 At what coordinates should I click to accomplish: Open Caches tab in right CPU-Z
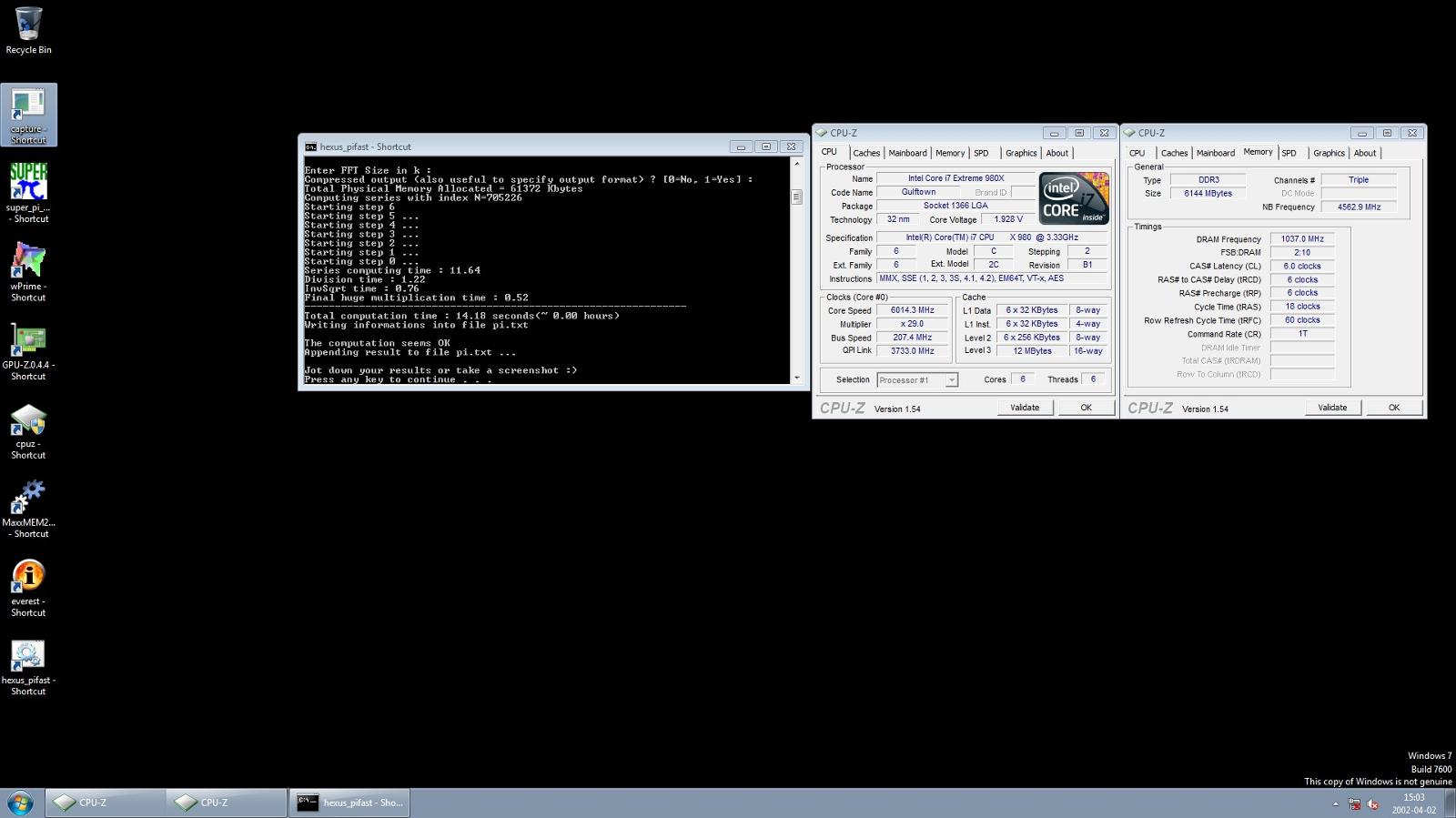coord(1174,153)
